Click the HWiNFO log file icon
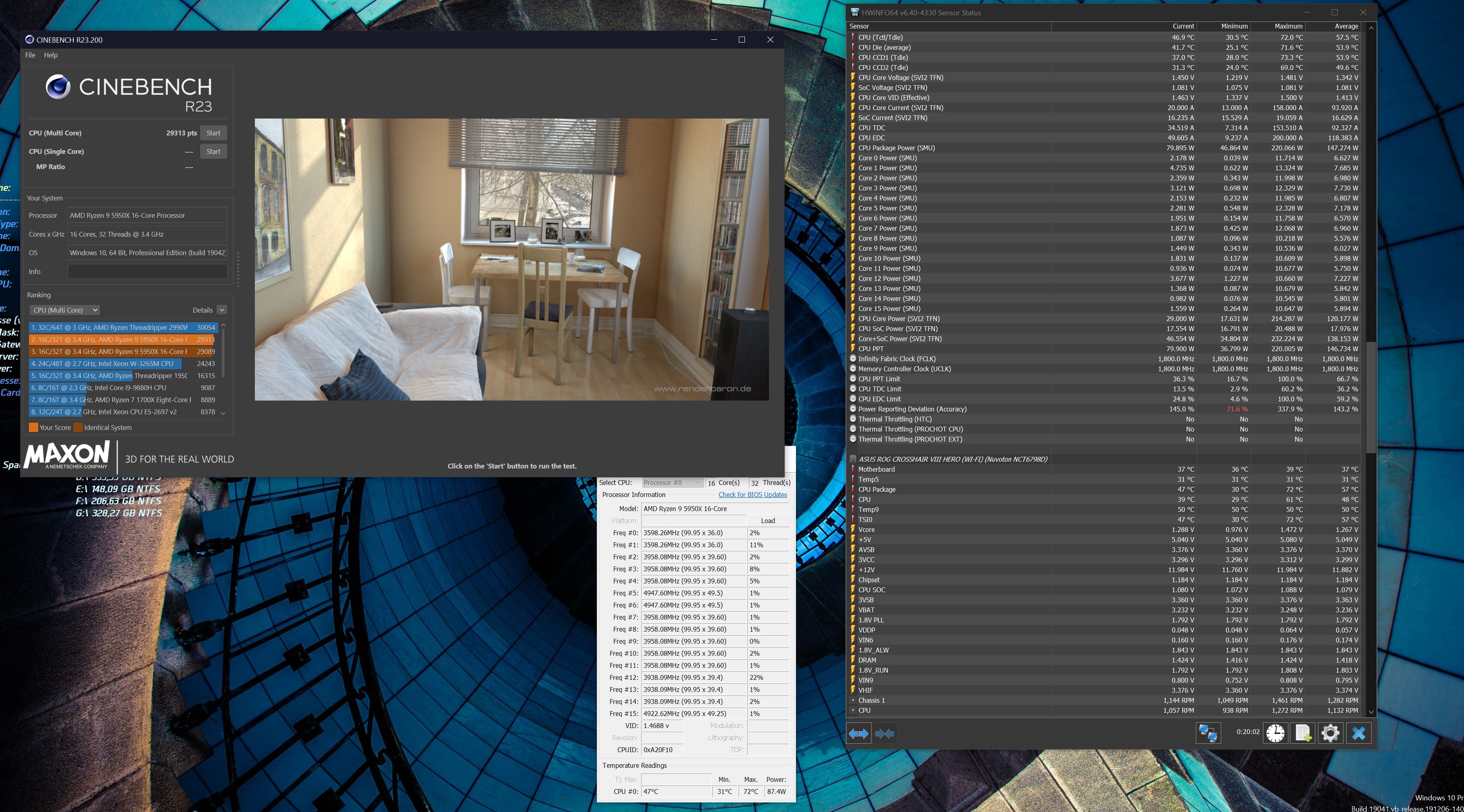Image resolution: width=1464 pixels, height=812 pixels. click(x=1303, y=733)
